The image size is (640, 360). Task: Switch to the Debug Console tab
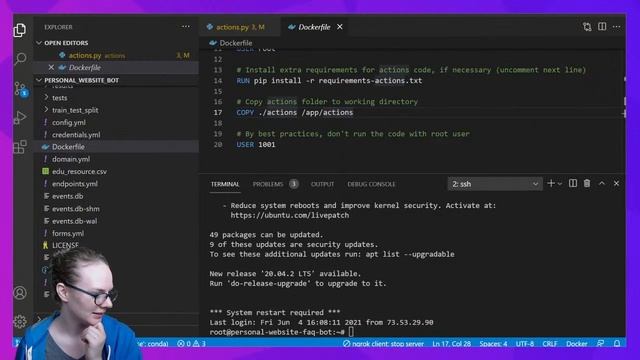pos(371,184)
